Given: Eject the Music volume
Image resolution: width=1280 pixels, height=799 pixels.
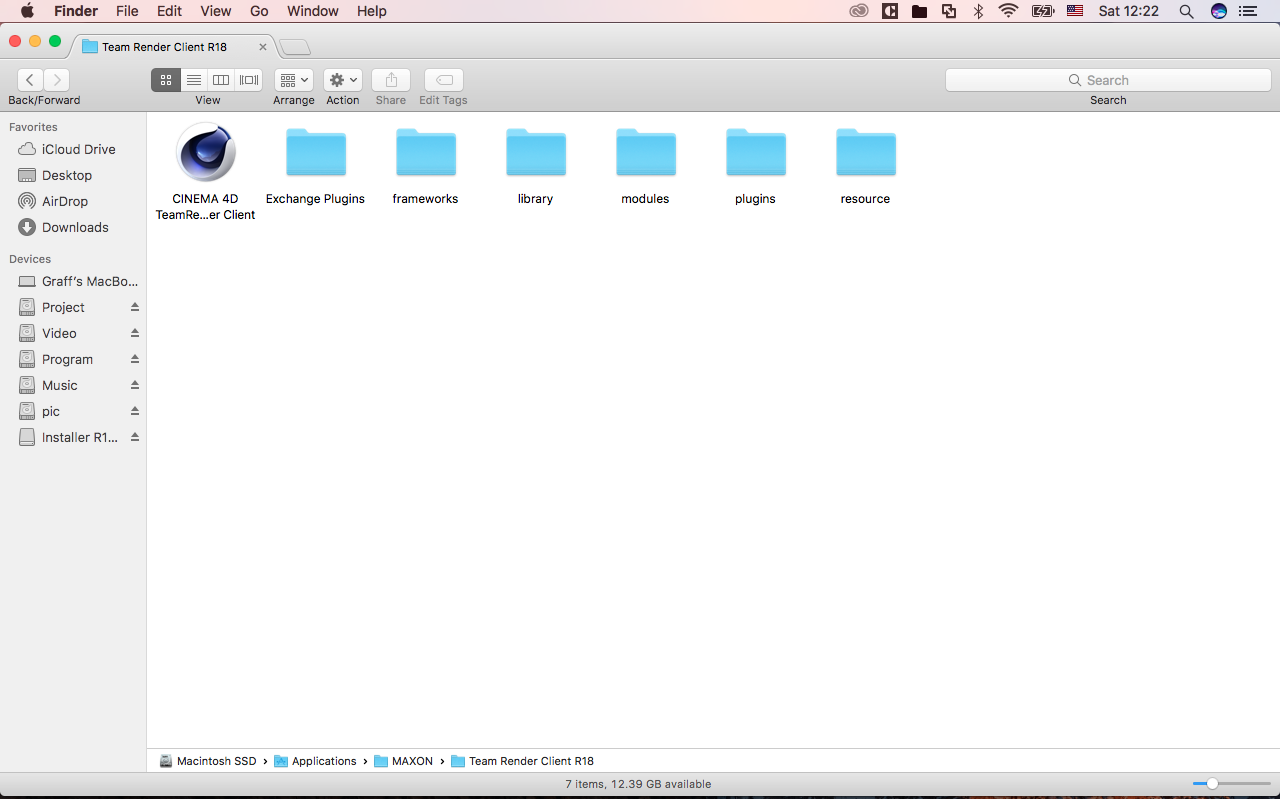Looking at the screenshot, I should 135,385.
